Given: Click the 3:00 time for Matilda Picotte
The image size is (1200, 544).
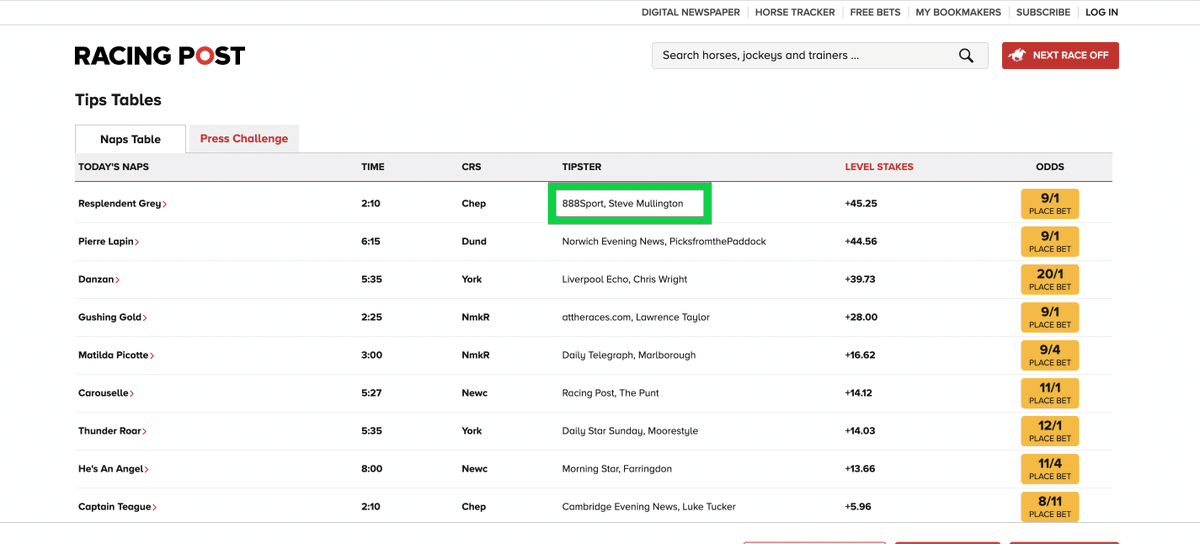Looking at the screenshot, I should coord(372,356).
